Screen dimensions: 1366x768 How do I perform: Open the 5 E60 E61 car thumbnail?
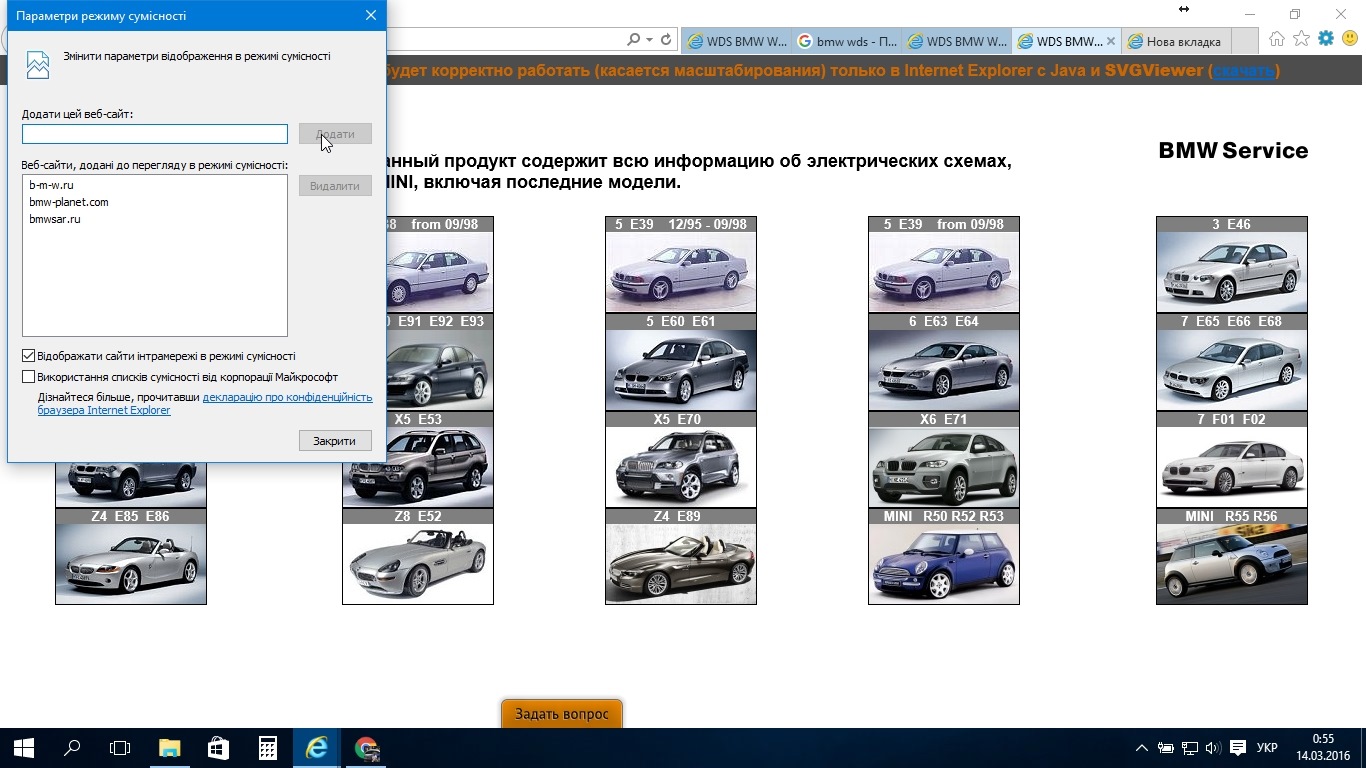(x=681, y=362)
